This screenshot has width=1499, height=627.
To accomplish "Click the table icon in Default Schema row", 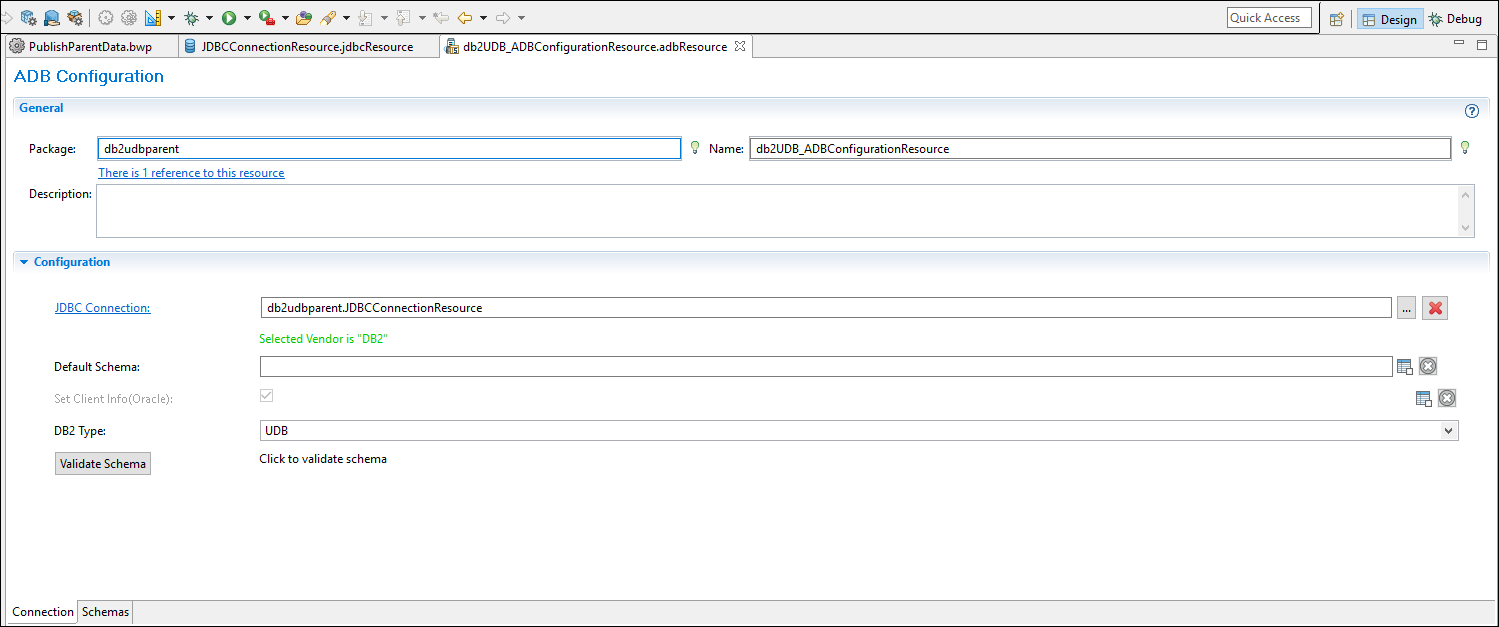I will pyautogui.click(x=1405, y=366).
